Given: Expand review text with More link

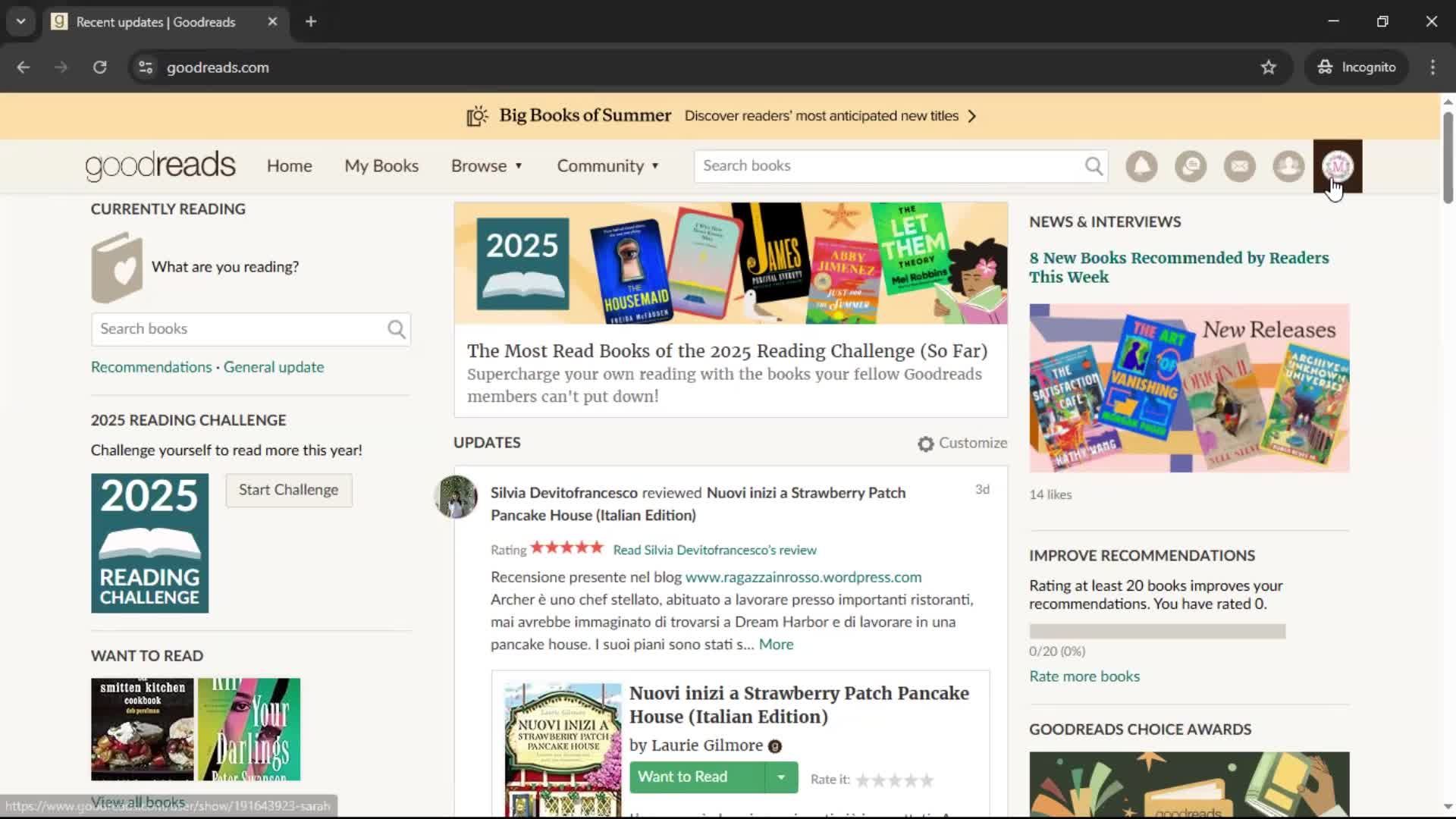Looking at the screenshot, I should click(776, 645).
